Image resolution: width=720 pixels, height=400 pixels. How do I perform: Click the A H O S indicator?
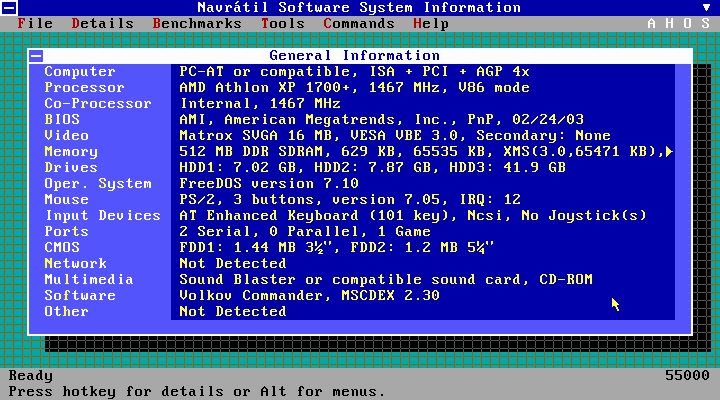coord(681,23)
